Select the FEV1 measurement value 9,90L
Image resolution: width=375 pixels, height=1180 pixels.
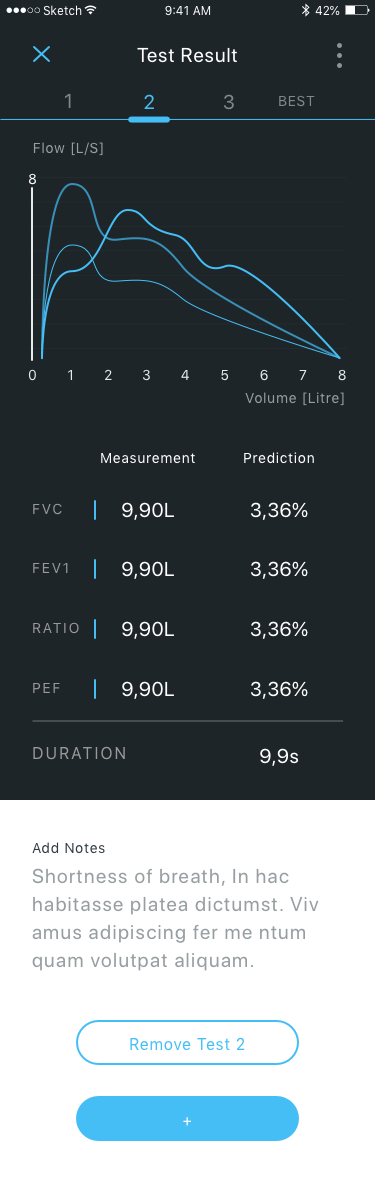tap(148, 570)
